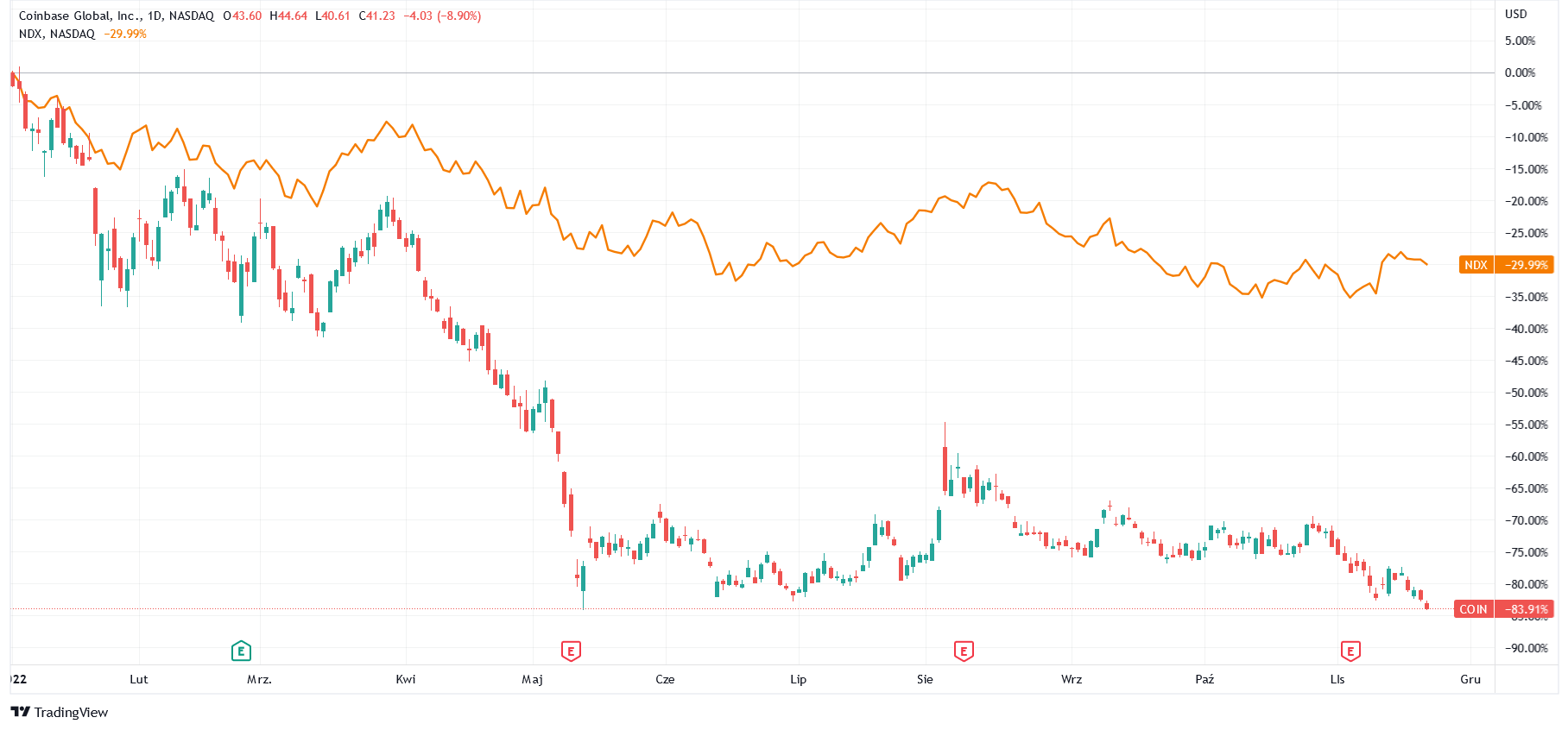Click the -50.00% axis label

[x=1526, y=393]
